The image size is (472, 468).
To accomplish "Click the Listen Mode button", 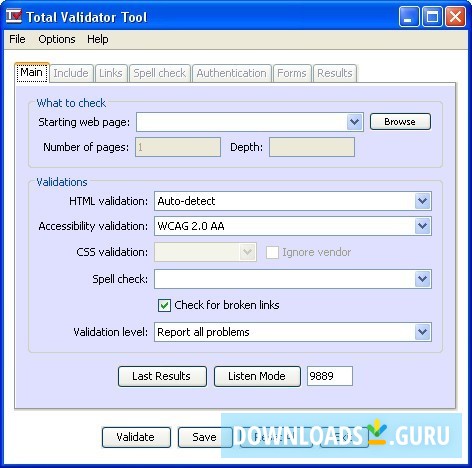I will pos(257,376).
